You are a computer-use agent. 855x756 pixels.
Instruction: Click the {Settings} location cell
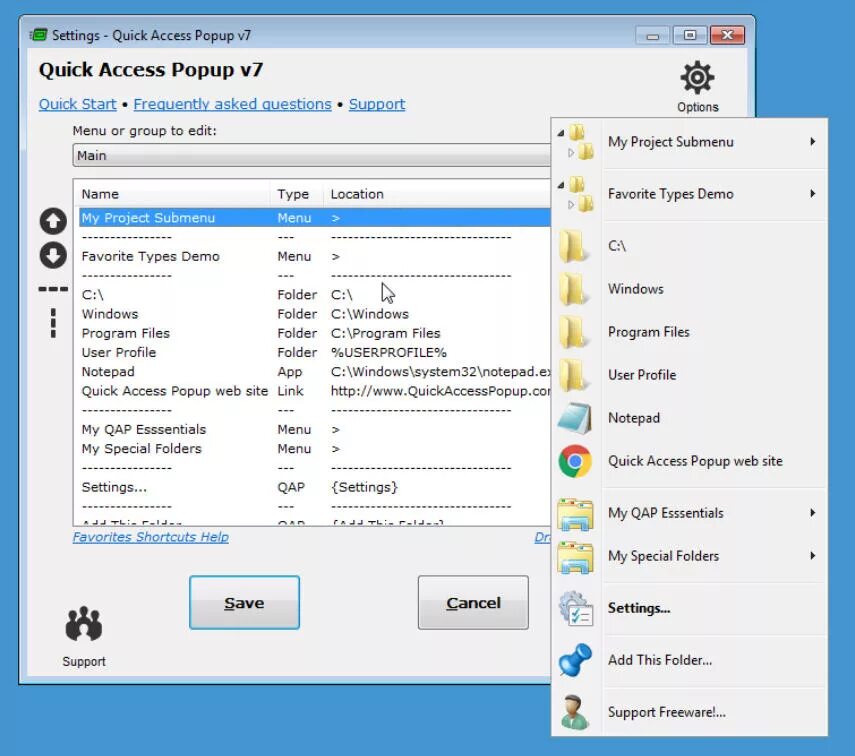tap(364, 487)
